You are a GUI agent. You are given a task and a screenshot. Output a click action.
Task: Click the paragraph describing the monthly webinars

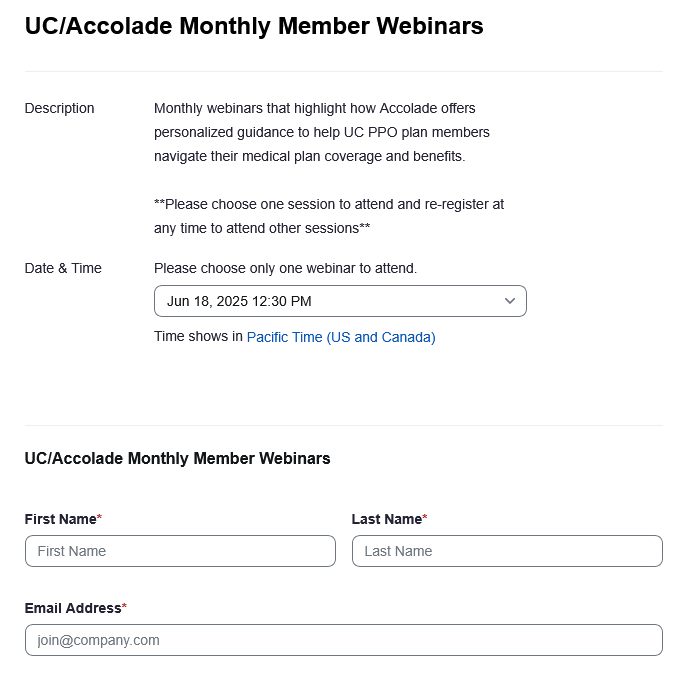click(x=321, y=132)
